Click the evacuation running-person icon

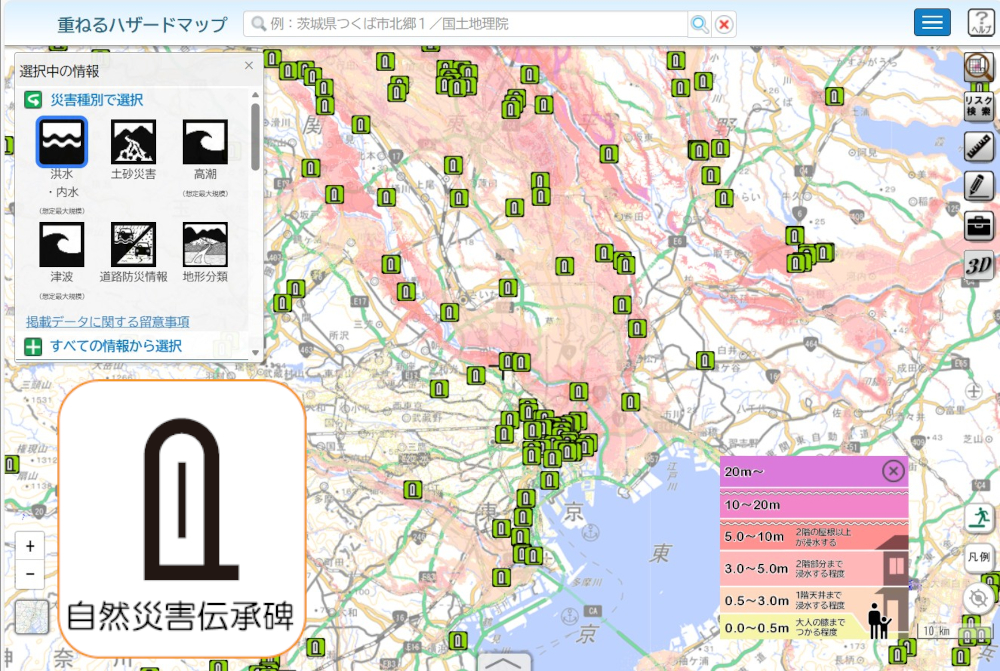pyautogui.click(x=978, y=517)
